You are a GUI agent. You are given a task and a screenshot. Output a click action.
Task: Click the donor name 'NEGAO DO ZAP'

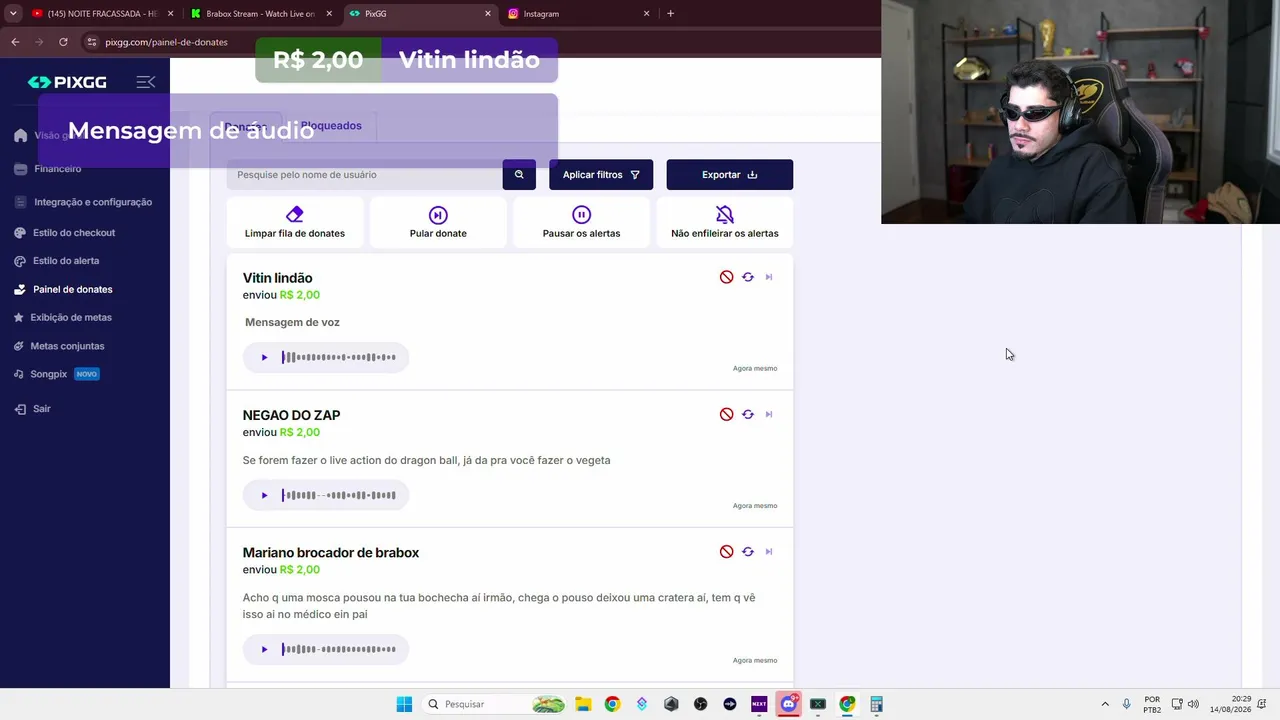292,415
